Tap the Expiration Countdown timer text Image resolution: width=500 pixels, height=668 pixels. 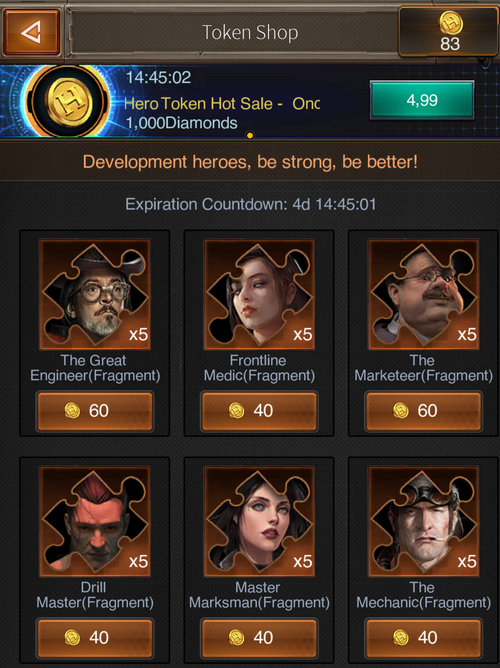tap(250, 204)
